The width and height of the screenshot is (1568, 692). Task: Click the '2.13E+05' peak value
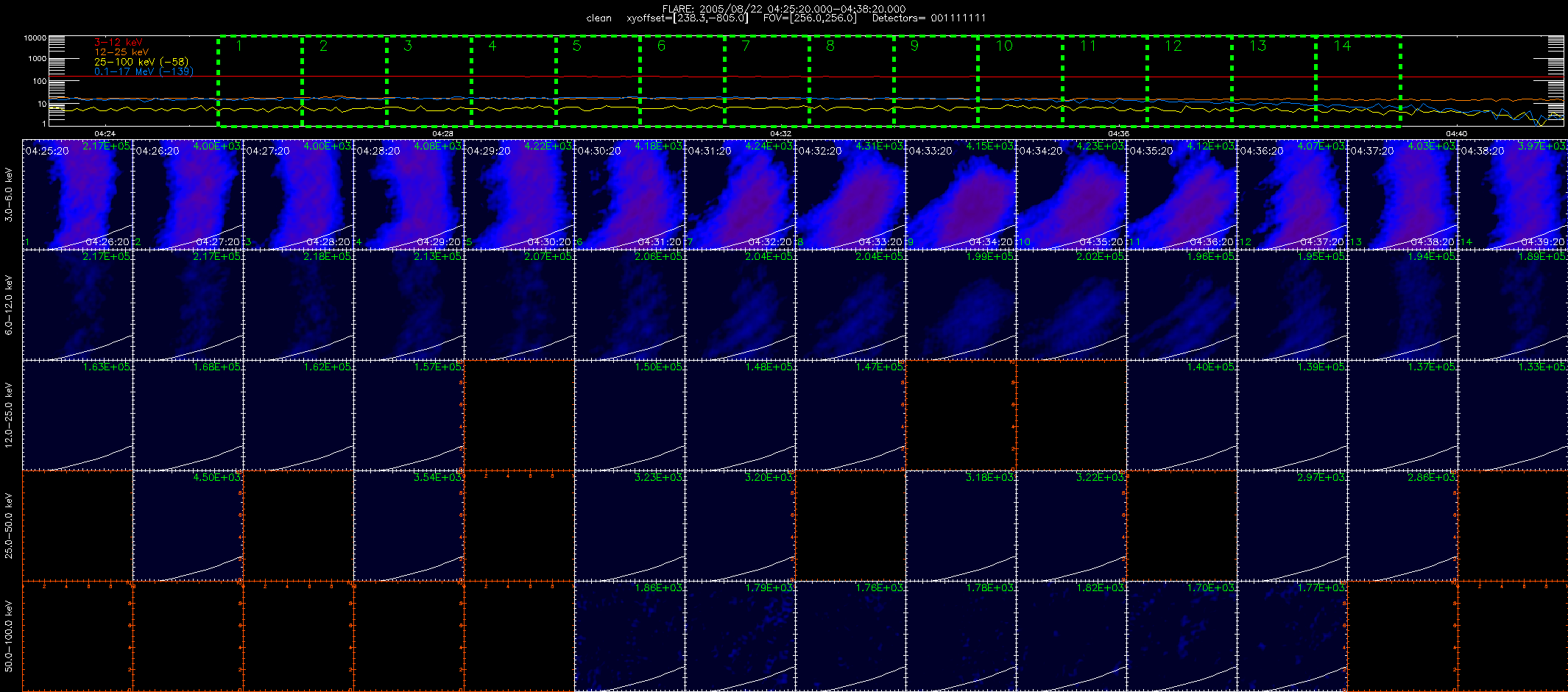pos(438,257)
